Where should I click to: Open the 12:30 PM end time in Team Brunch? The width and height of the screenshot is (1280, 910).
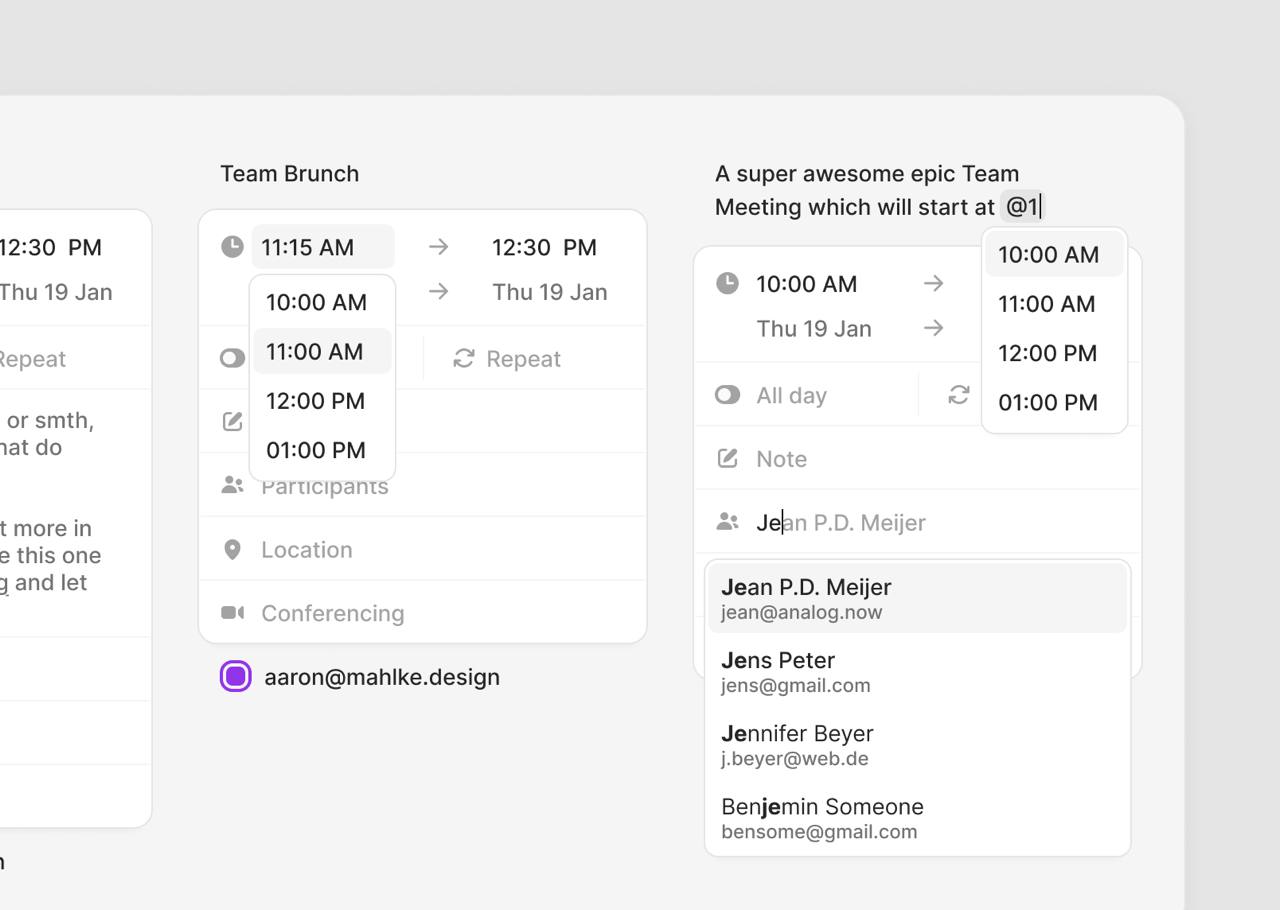coord(546,247)
